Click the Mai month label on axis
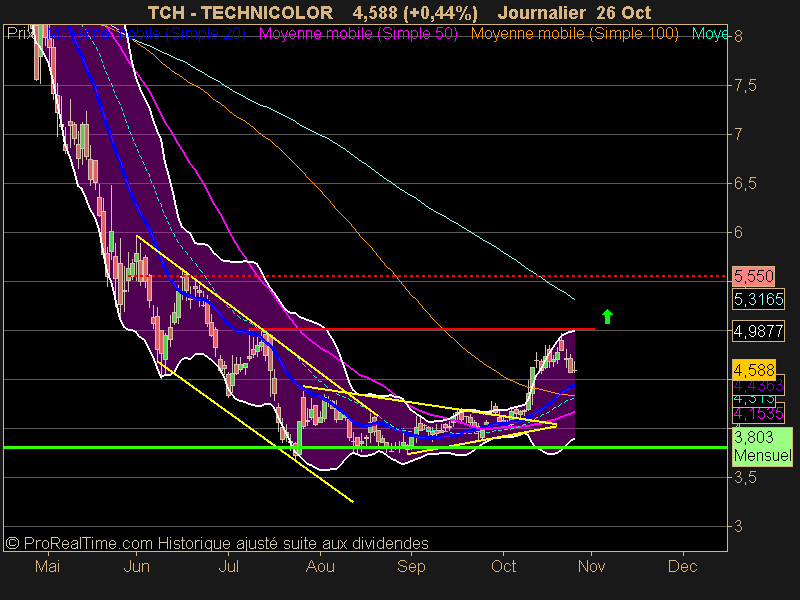Image resolution: width=800 pixels, height=600 pixels. [47, 566]
